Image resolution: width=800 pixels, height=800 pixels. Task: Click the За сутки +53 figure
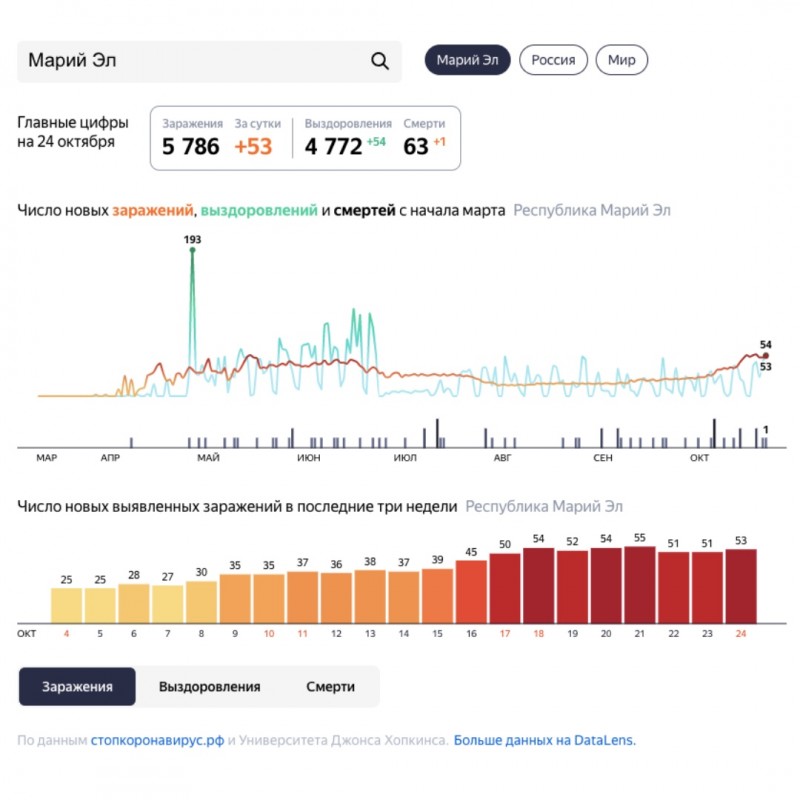click(253, 147)
